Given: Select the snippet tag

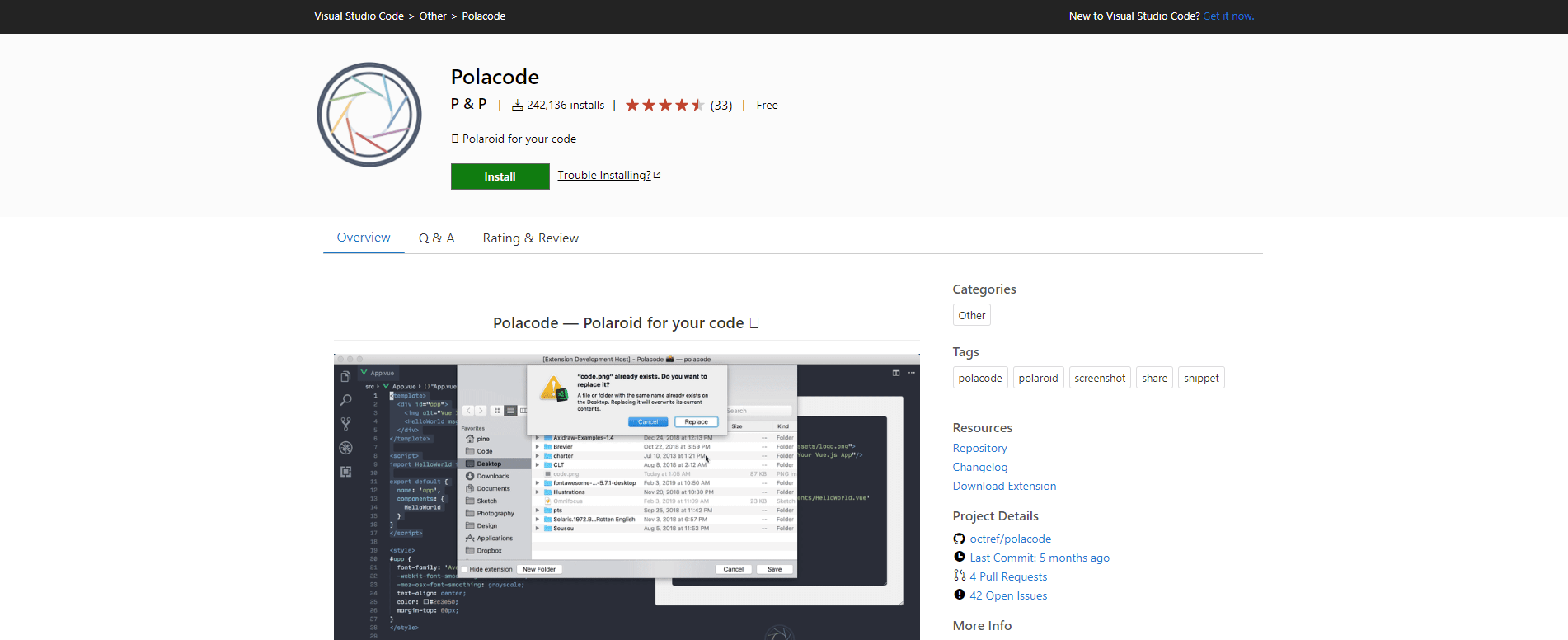Looking at the screenshot, I should (x=1201, y=378).
